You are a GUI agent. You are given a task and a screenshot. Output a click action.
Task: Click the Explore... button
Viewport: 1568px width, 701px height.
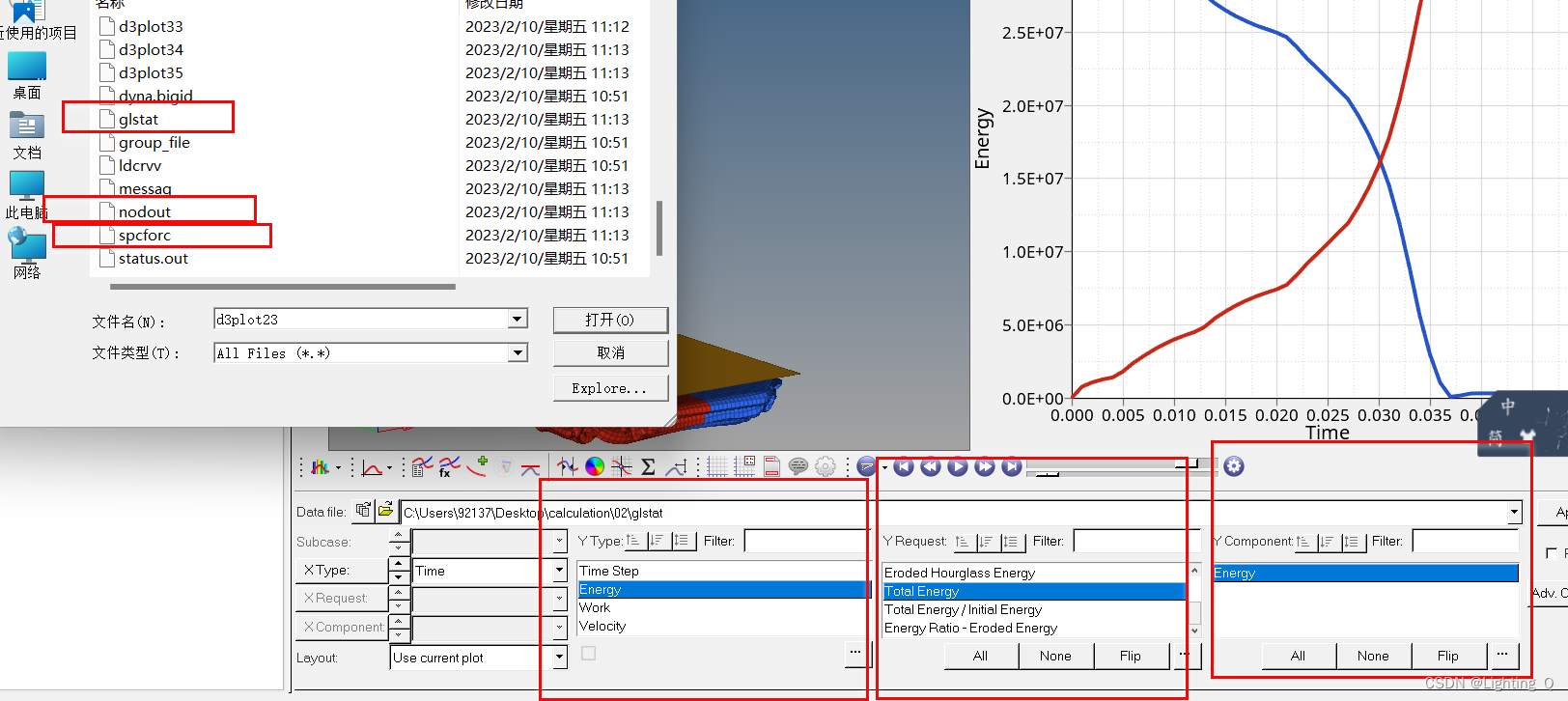point(610,388)
